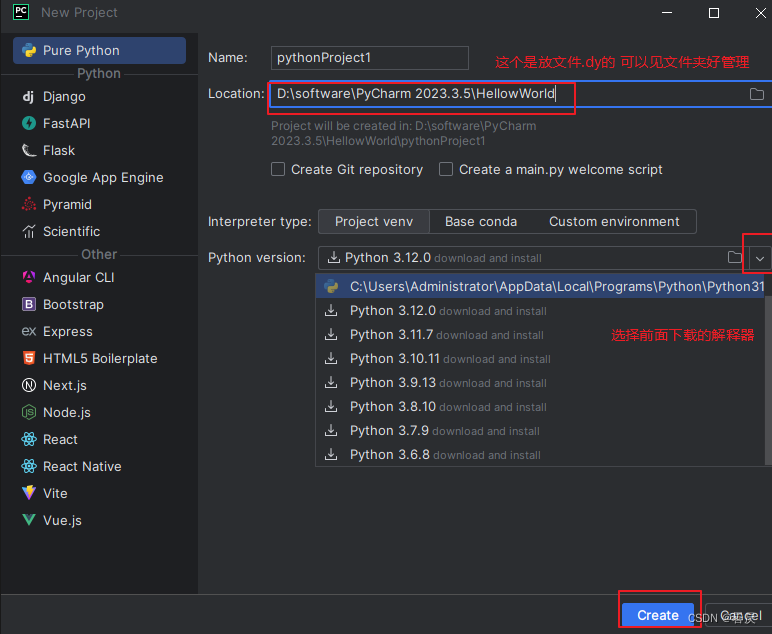Choose Python 3.8.10 download and install
The image size is (772, 634).
coord(541,407)
